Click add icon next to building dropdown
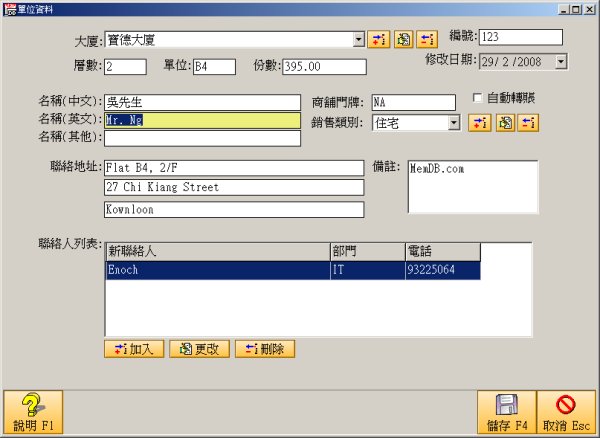Image resolution: width=600 pixels, height=438 pixels. coord(378,39)
